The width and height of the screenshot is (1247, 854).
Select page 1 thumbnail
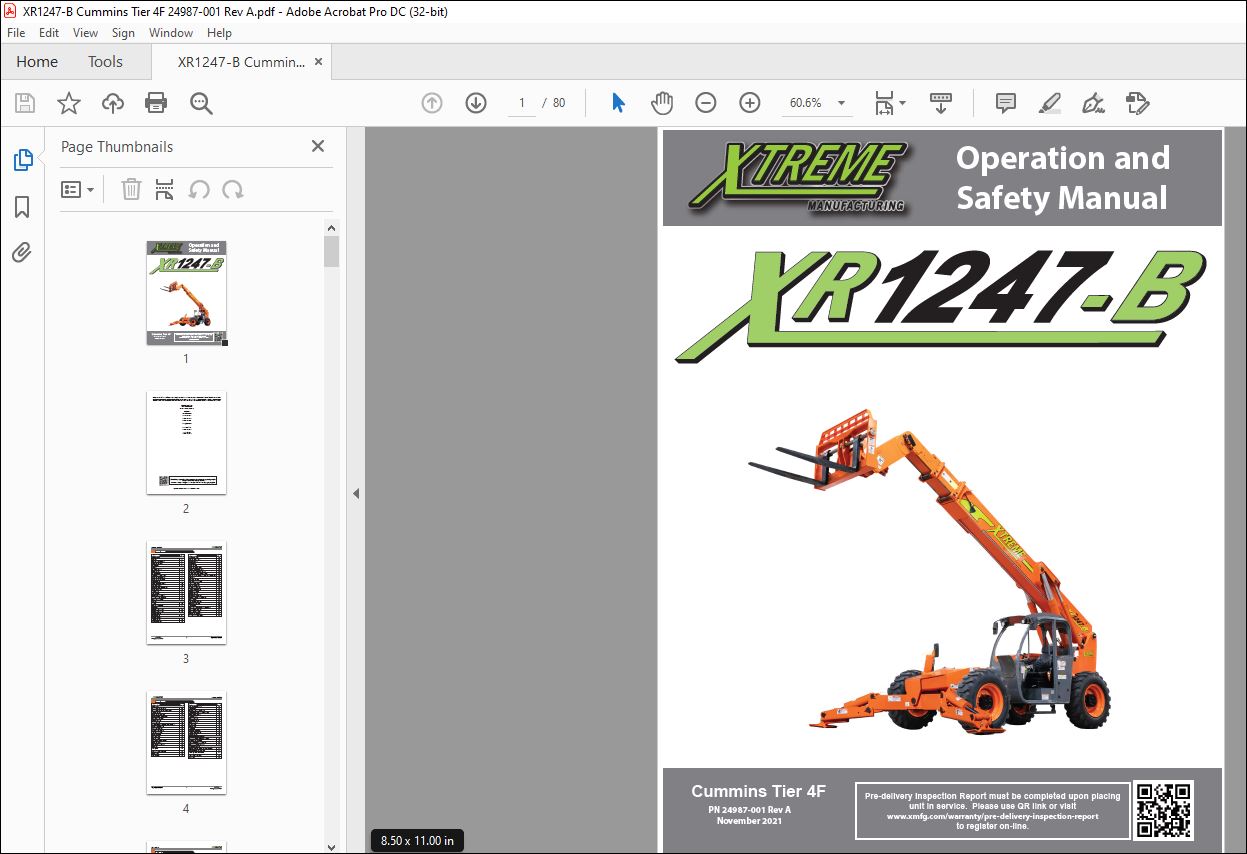point(186,293)
